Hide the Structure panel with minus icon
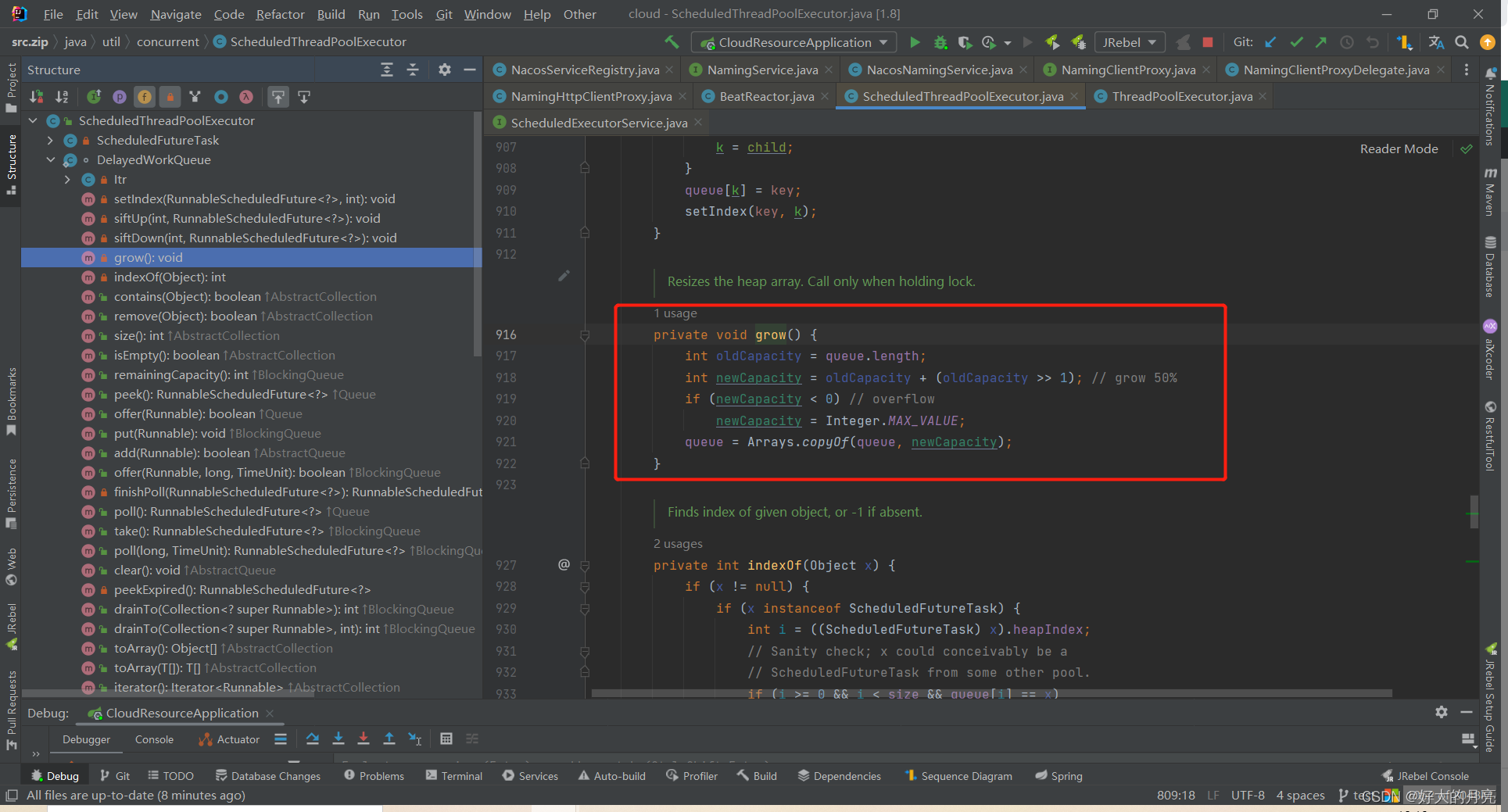This screenshot has width=1508, height=812. click(470, 70)
